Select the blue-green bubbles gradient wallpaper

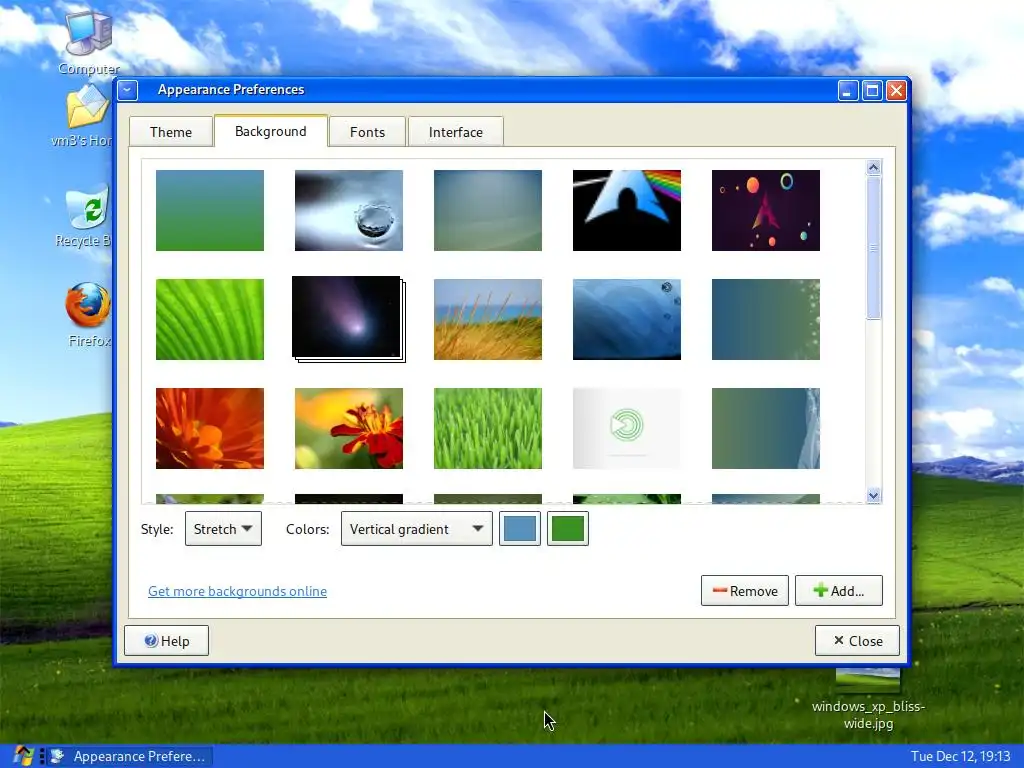[765, 319]
